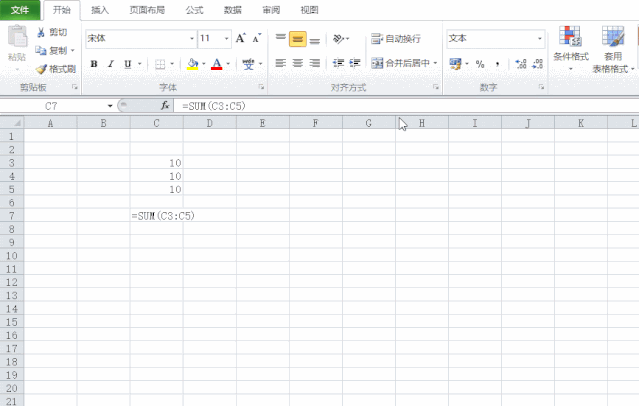Open the 文件 (File) tab
Image resolution: width=639 pixels, height=406 pixels.
(x=20, y=10)
